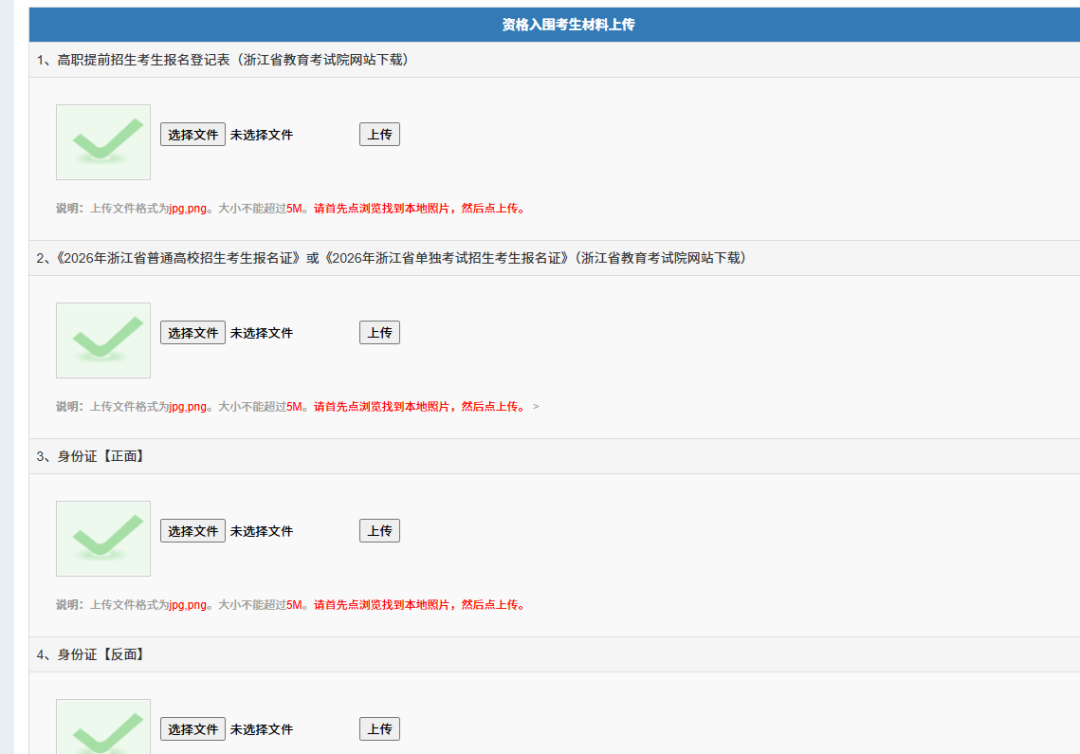Click the 资格入围考生材料上传 blue header
1080x754 pixels.
coord(568,25)
